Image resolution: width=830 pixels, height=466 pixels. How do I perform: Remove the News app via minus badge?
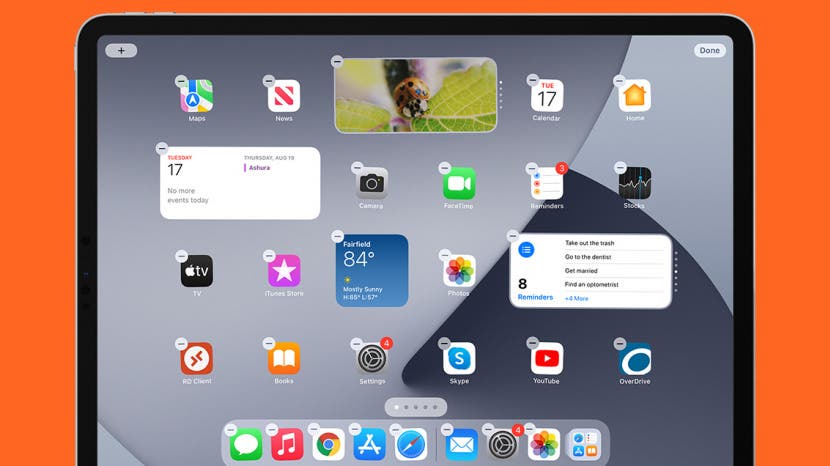[269, 81]
